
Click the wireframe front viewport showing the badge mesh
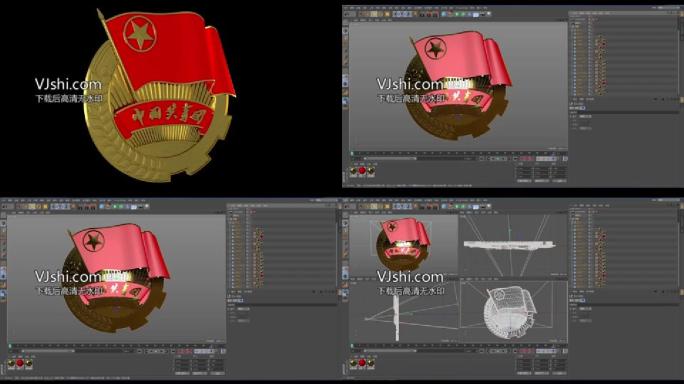pos(513,311)
